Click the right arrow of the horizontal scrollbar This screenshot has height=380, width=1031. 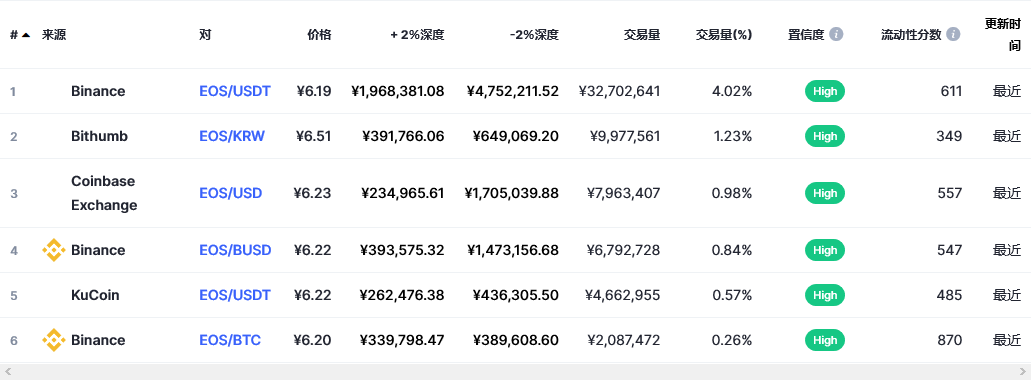click(1022, 371)
